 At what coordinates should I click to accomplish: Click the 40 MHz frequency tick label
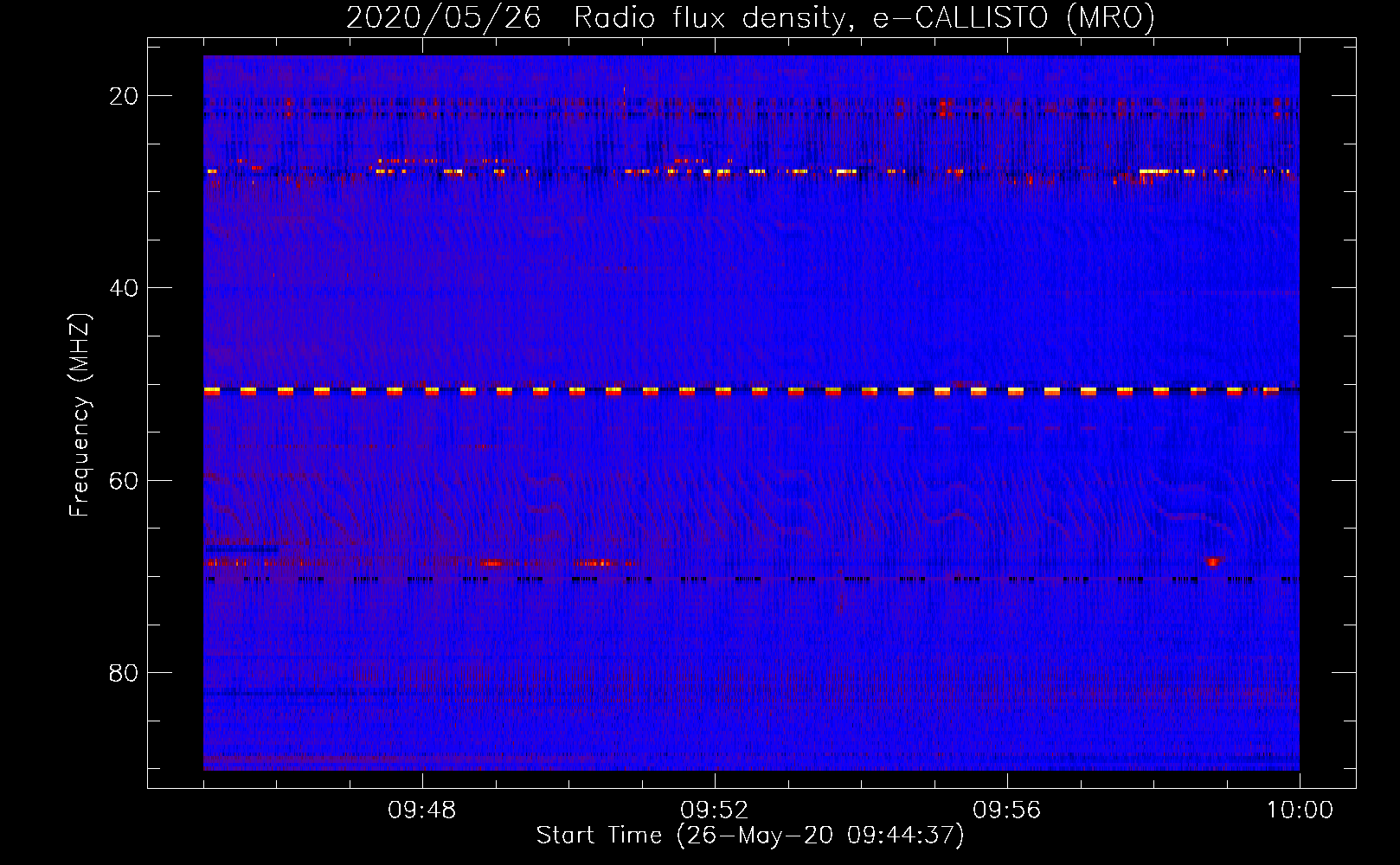pyautogui.click(x=124, y=287)
